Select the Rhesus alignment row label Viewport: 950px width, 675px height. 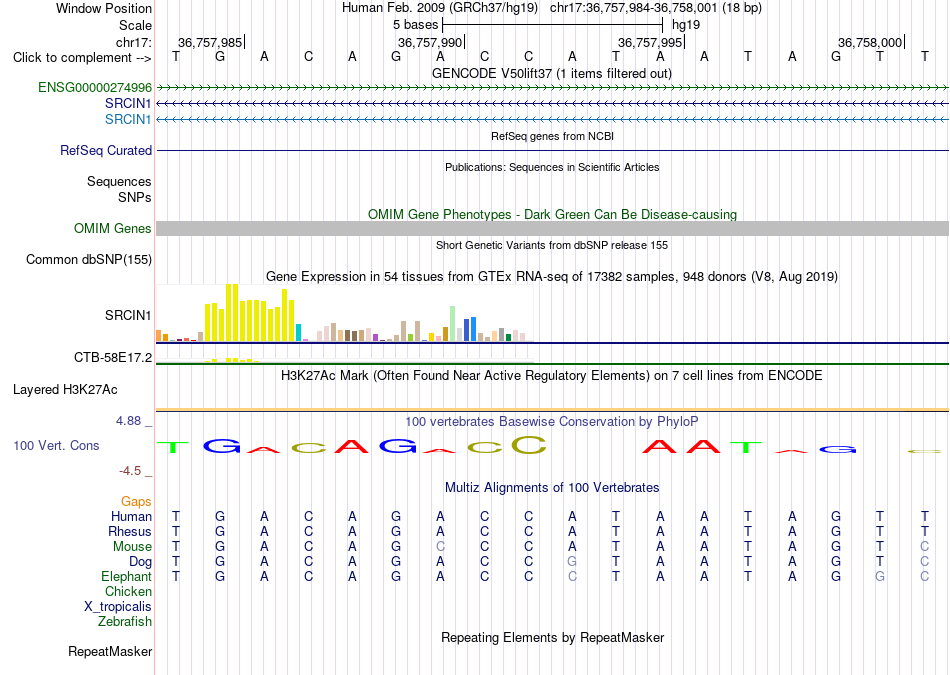coord(130,531)
